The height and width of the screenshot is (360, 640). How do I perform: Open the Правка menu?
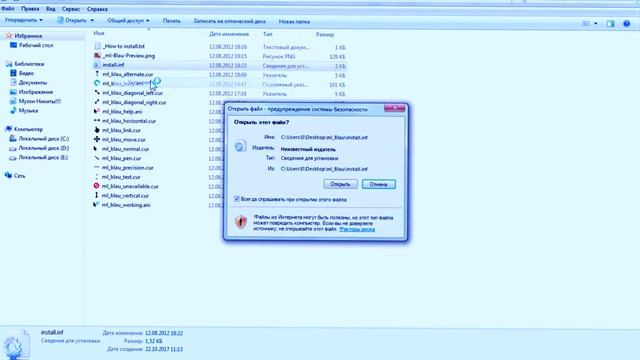click(x=30, y=9)
